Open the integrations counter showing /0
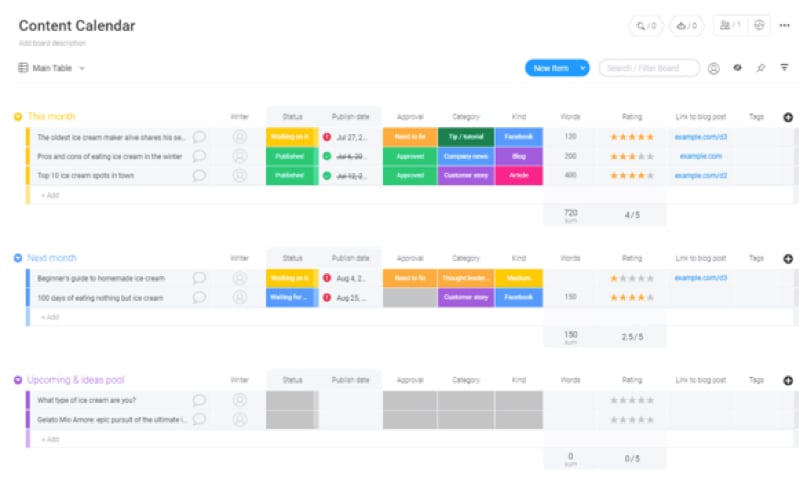 pyautogui.click(x=646, y=25)
